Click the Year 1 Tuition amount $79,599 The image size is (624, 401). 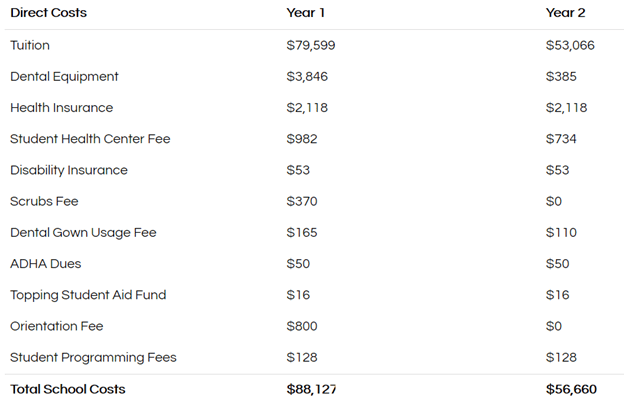click(x=310, y=45)
